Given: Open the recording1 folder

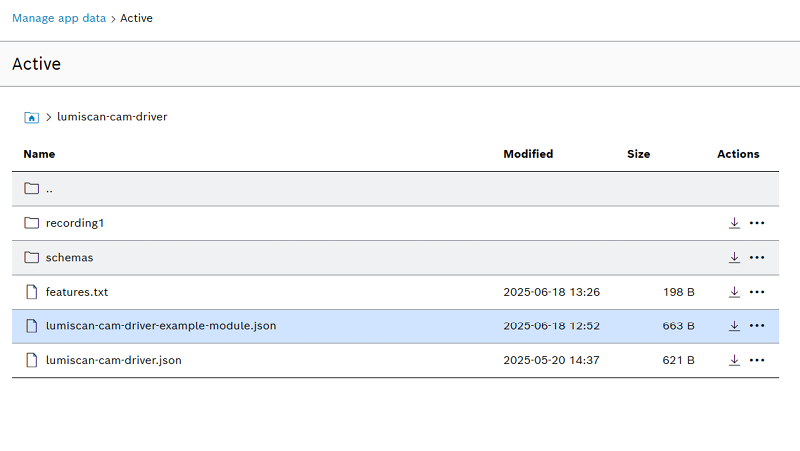Looking at the screenshot, I should [x=74, y=223].
